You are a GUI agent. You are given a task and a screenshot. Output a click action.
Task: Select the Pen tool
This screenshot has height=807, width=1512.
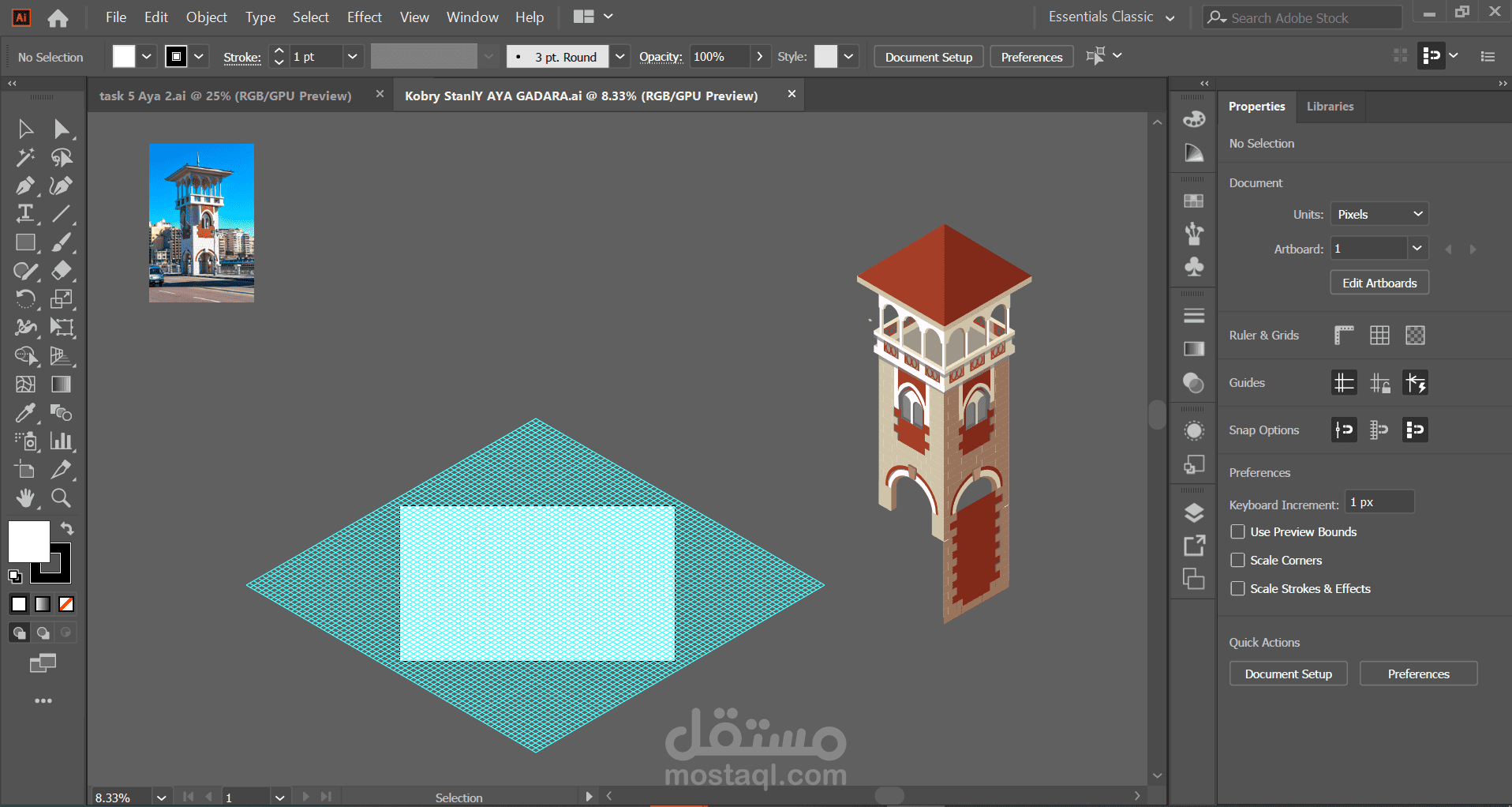pos(25,186)
